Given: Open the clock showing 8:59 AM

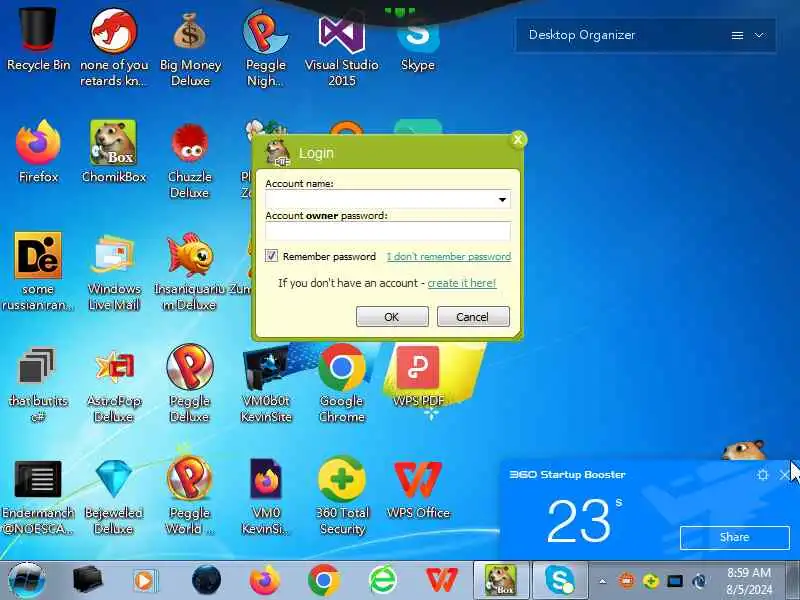Looking at the screenshot, I should click(x=748, y=581).
